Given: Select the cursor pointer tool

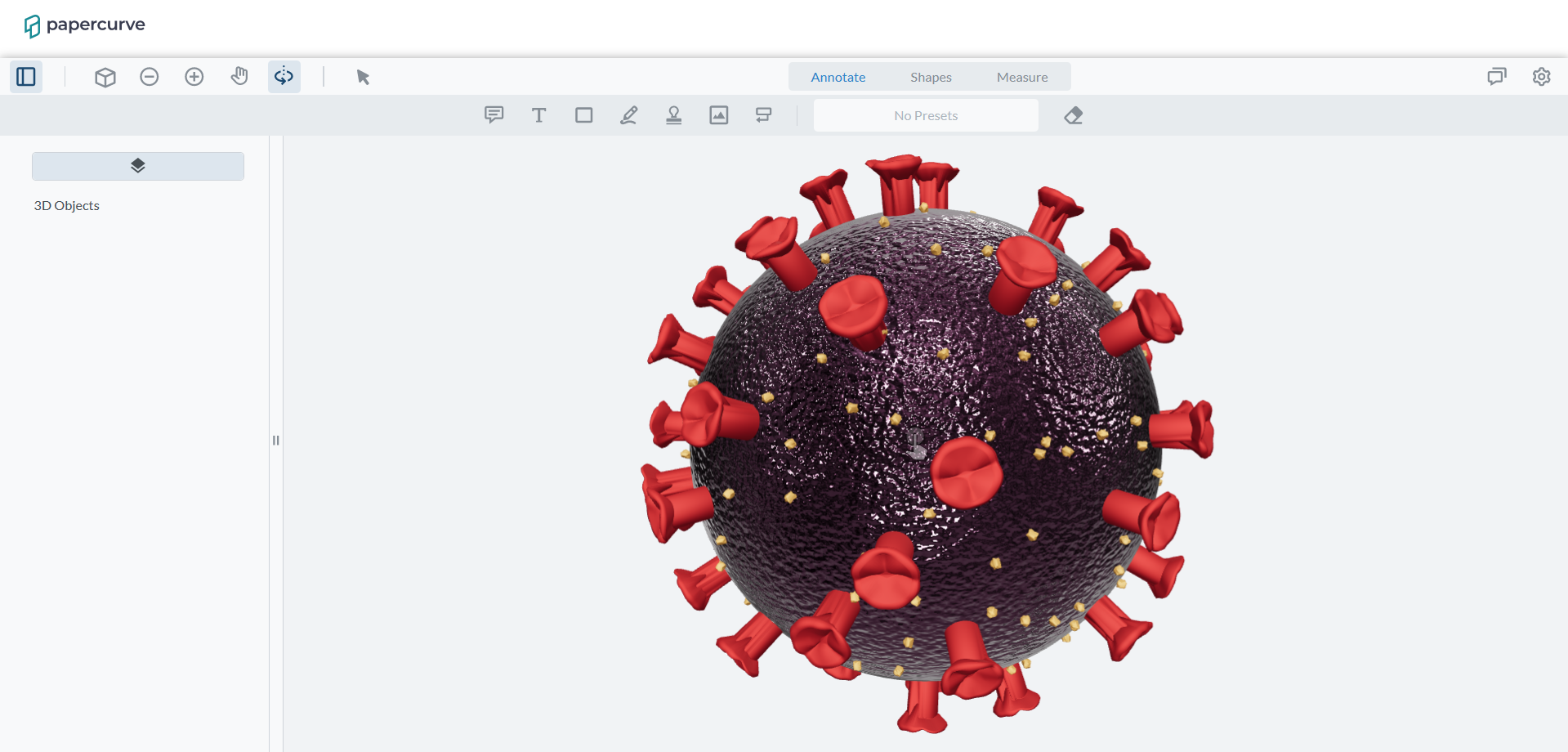Looking at the screenshot, I should coord(362,76).
